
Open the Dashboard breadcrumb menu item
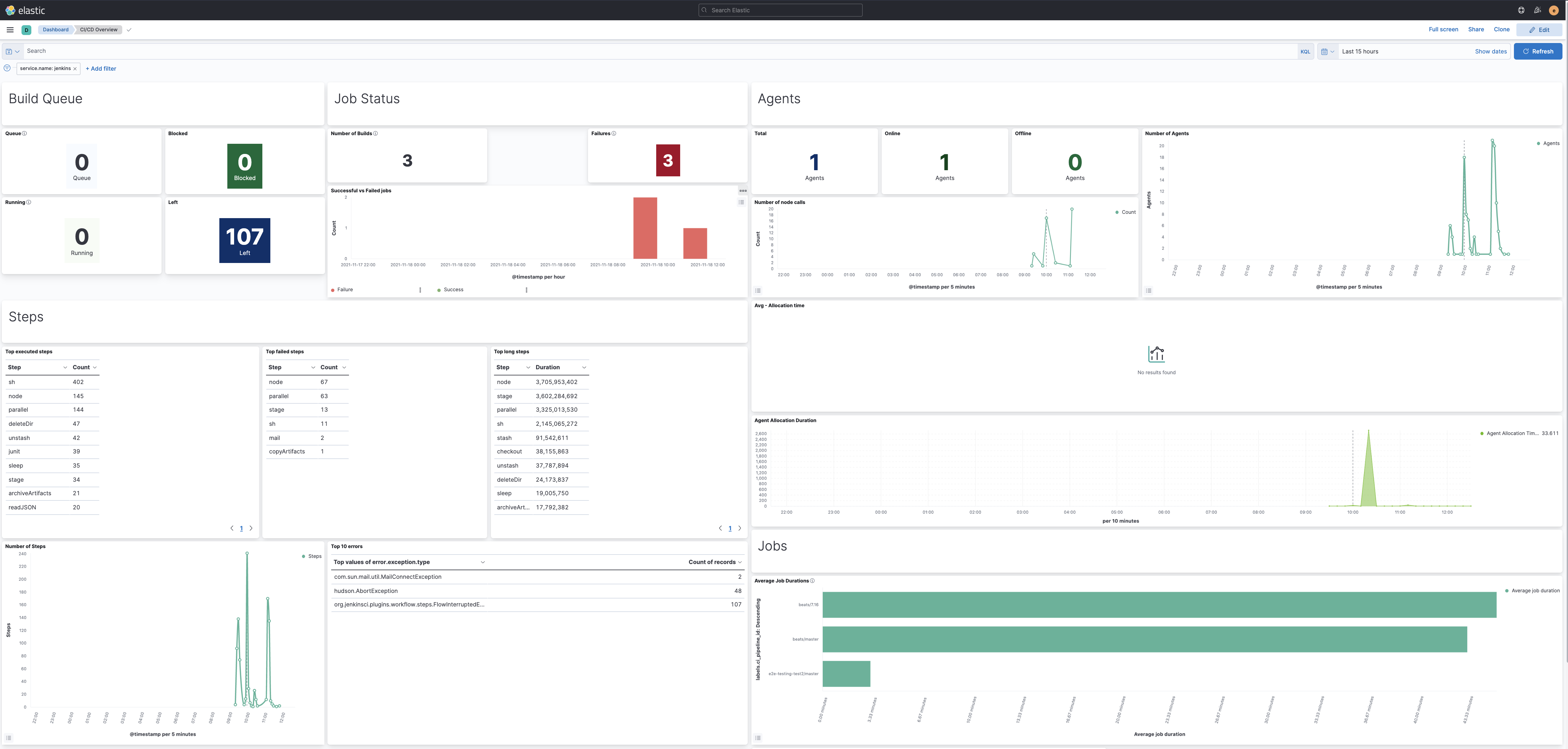click(55, 29)
